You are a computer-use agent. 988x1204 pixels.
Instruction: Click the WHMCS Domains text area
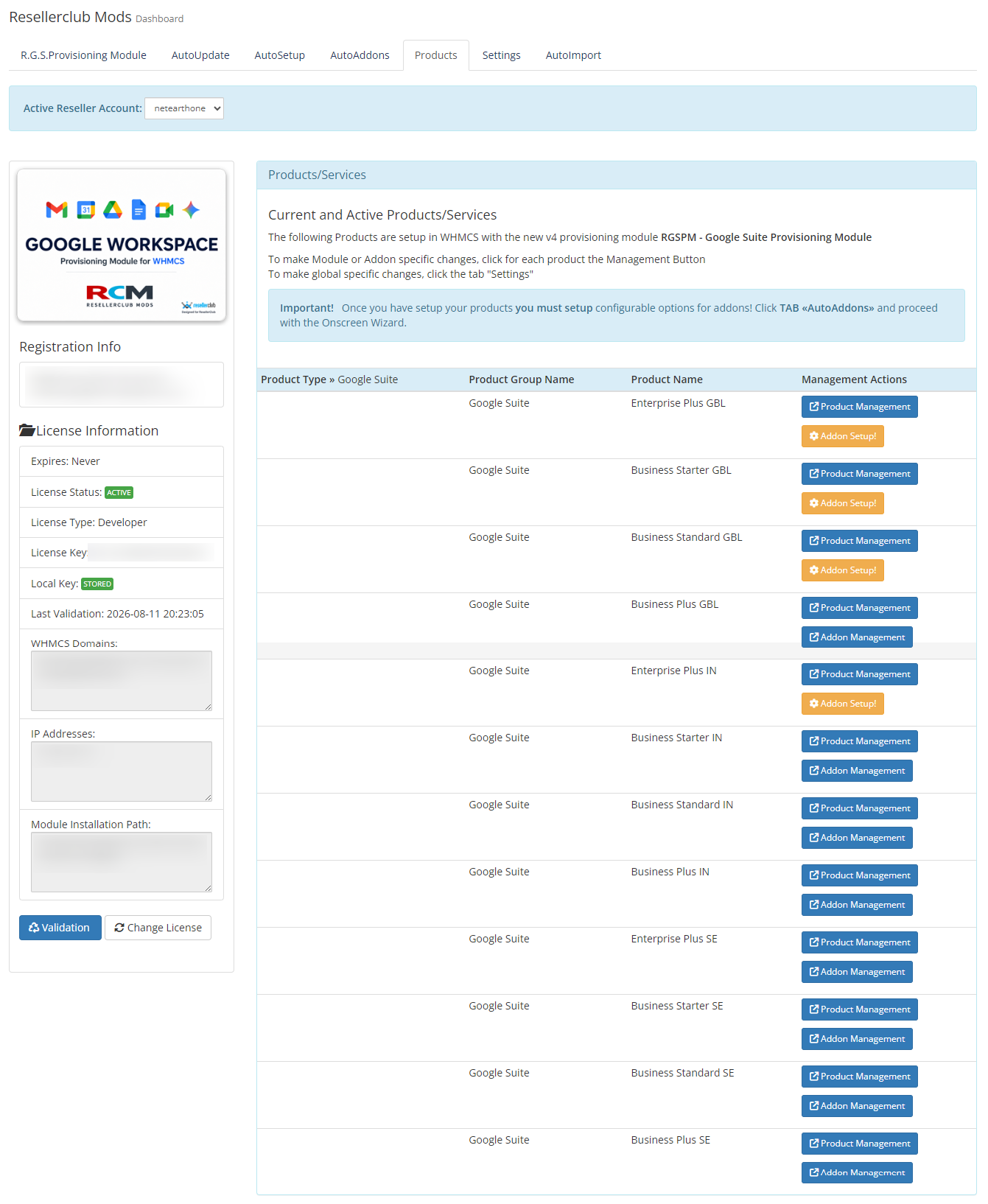point(122,681)
